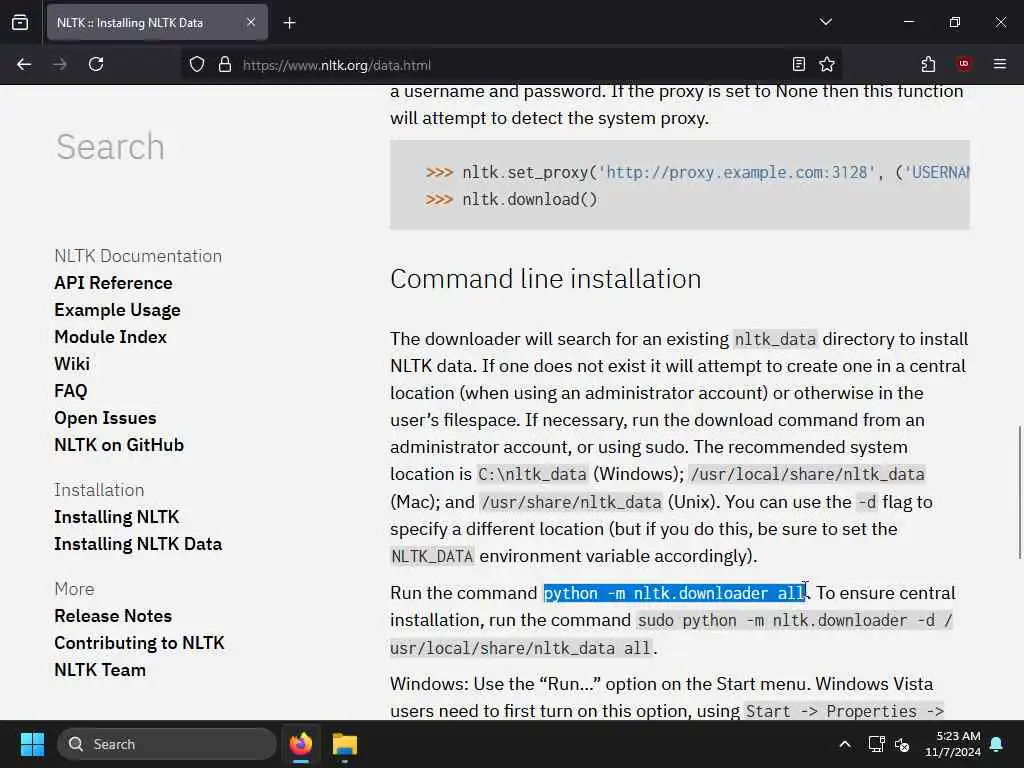Screen dimensions: 1024x768
Task: Click the taskbar Search box
Action: coord(167,744)
